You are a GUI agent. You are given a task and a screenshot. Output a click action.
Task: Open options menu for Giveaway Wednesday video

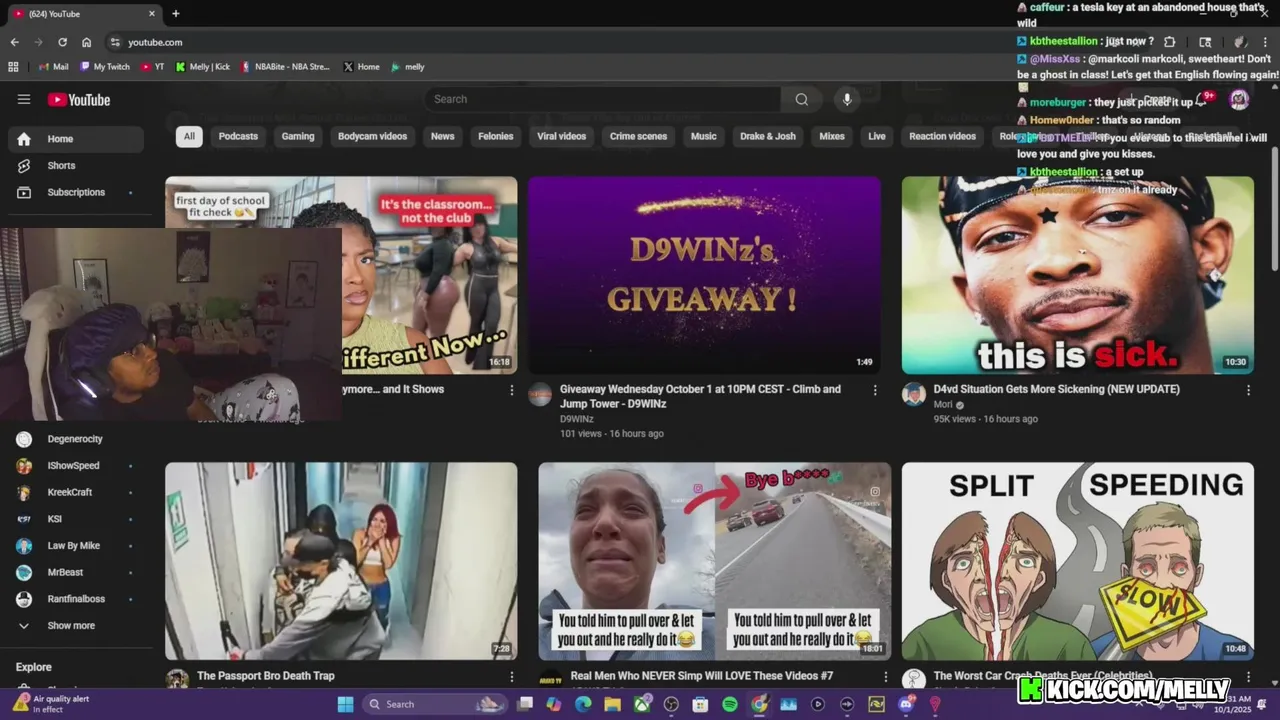tap(875, 390)
